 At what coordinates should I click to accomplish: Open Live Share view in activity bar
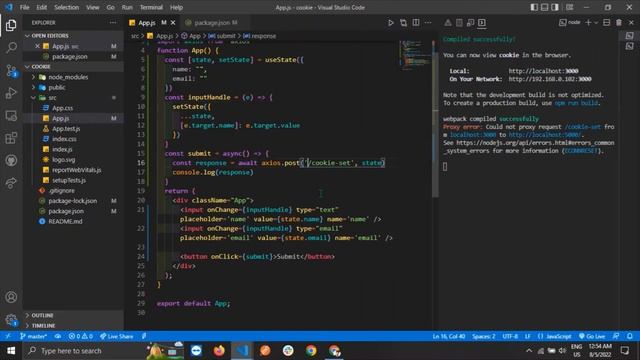tap(11, 183)
